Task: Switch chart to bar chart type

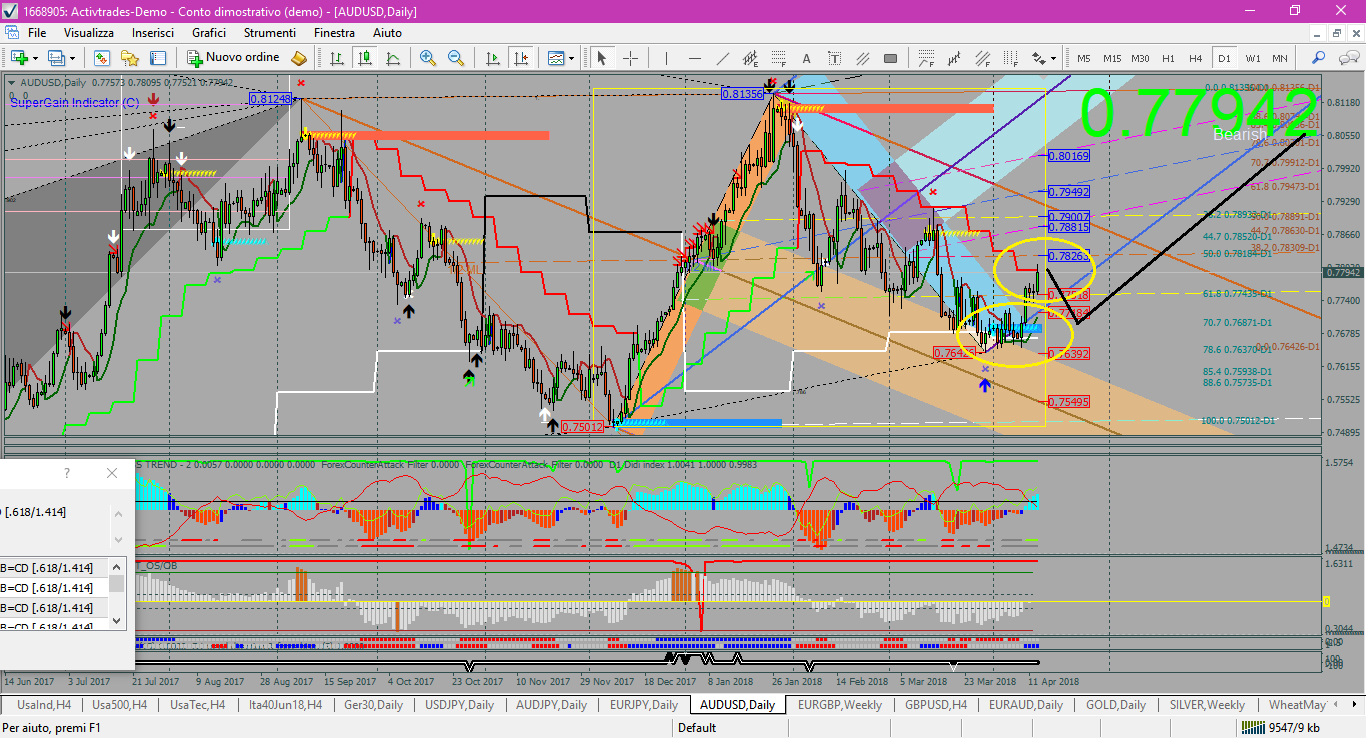Action: (x=336, y=58)
